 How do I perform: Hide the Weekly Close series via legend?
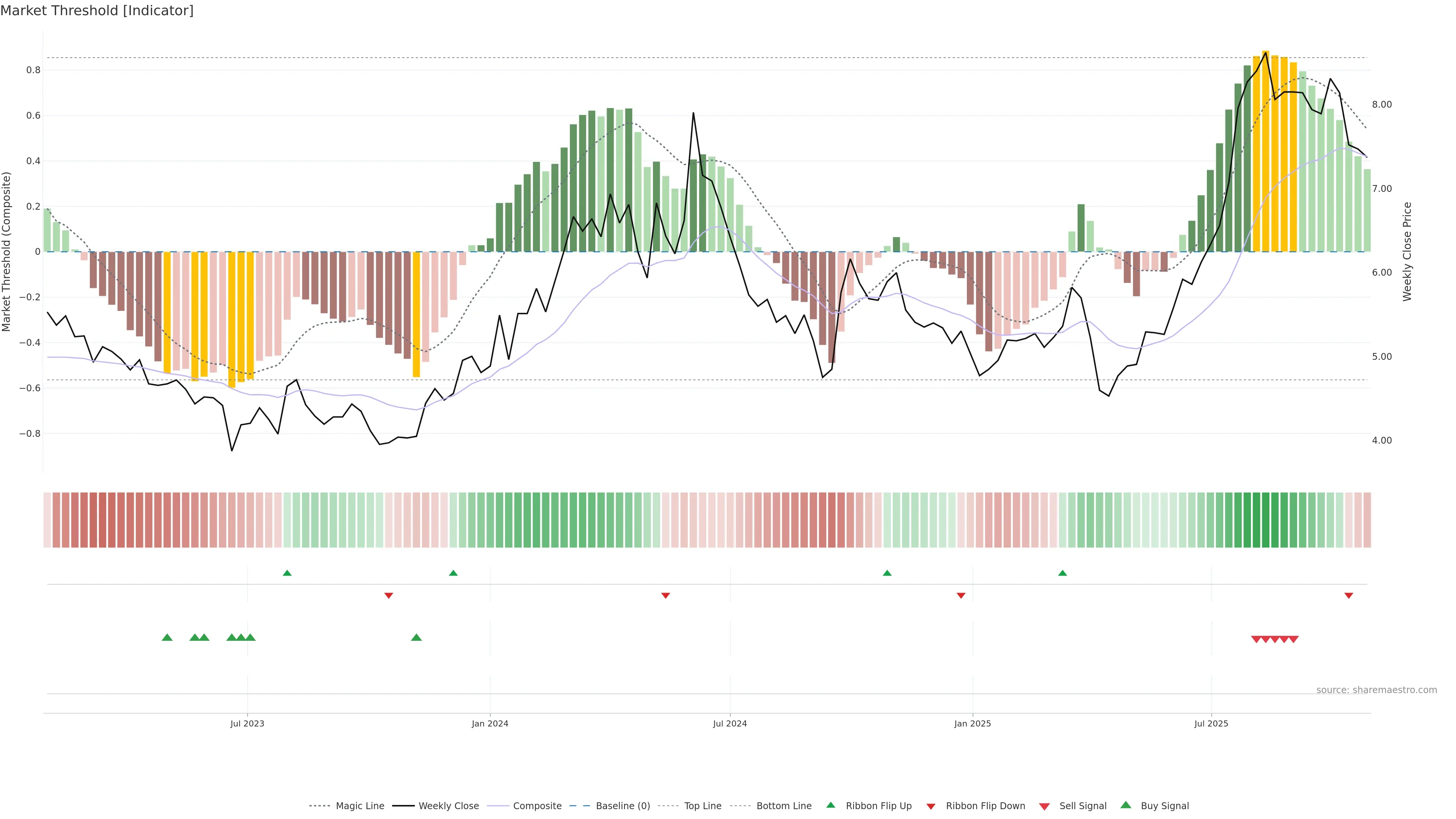[x=448, y=806]
